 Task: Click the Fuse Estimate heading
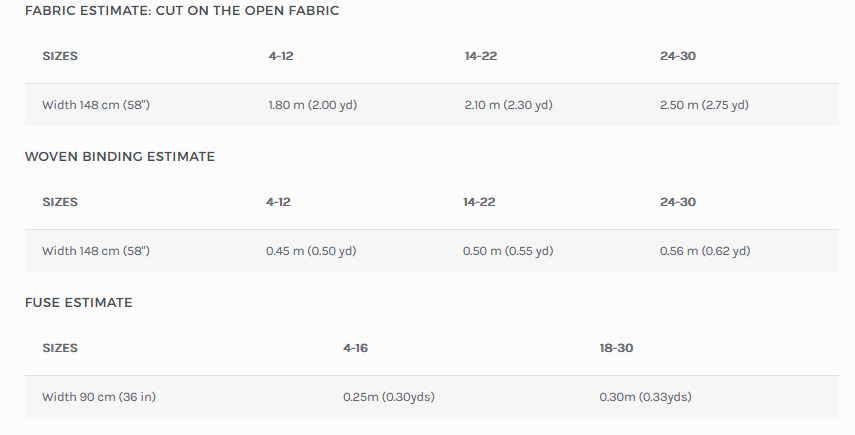79,302
